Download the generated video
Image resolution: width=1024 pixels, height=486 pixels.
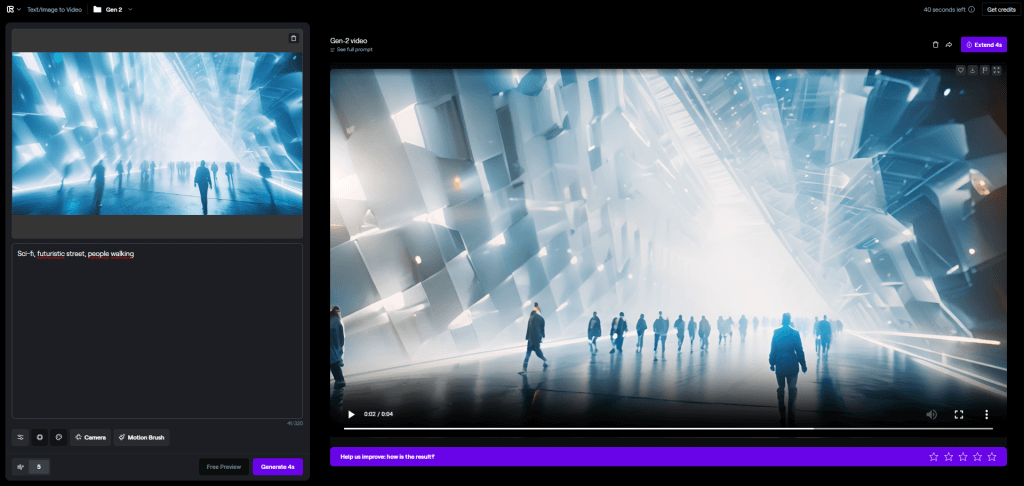(973, 70)
